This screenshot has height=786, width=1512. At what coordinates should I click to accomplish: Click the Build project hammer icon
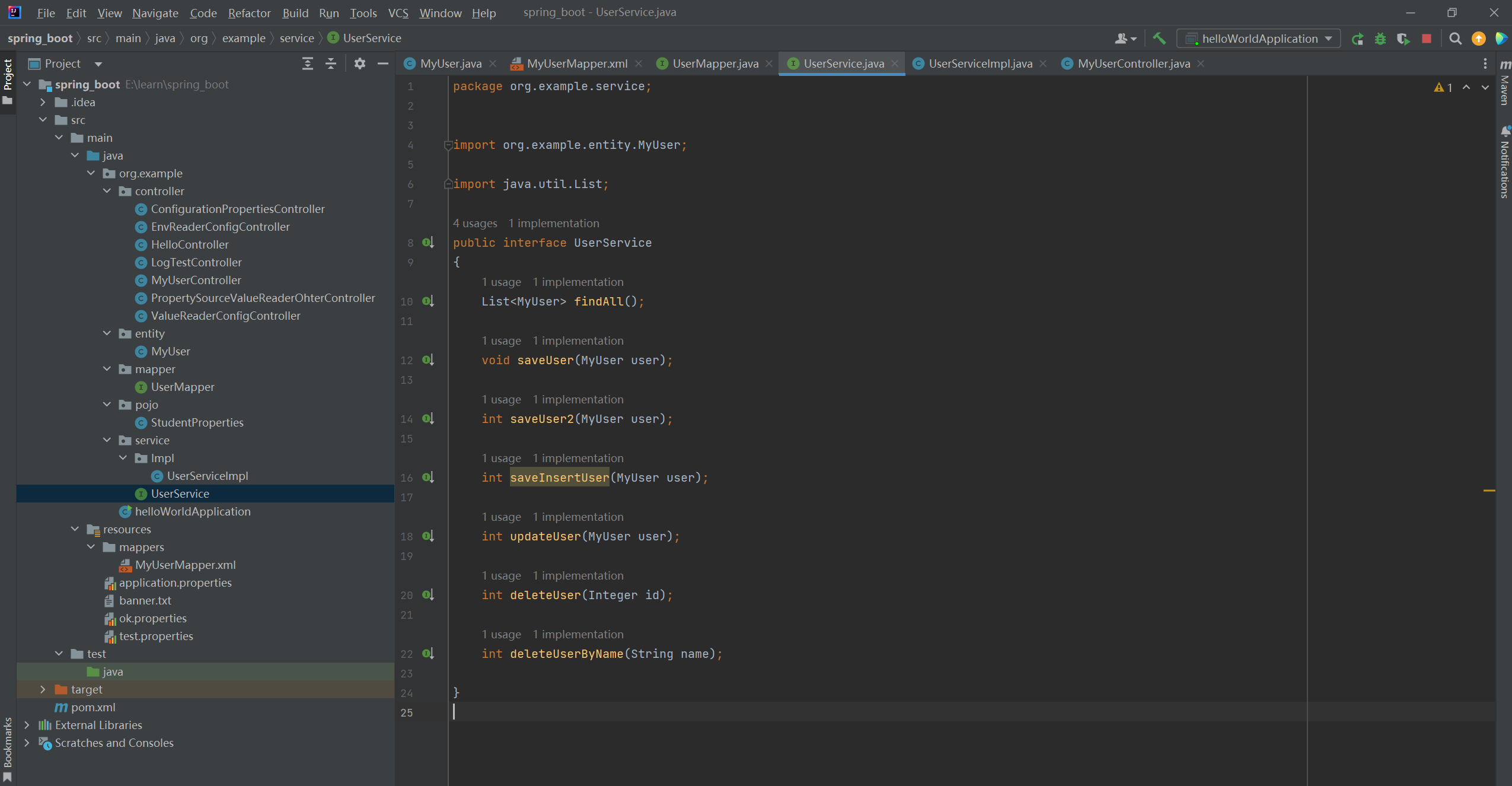(1159, 39)
